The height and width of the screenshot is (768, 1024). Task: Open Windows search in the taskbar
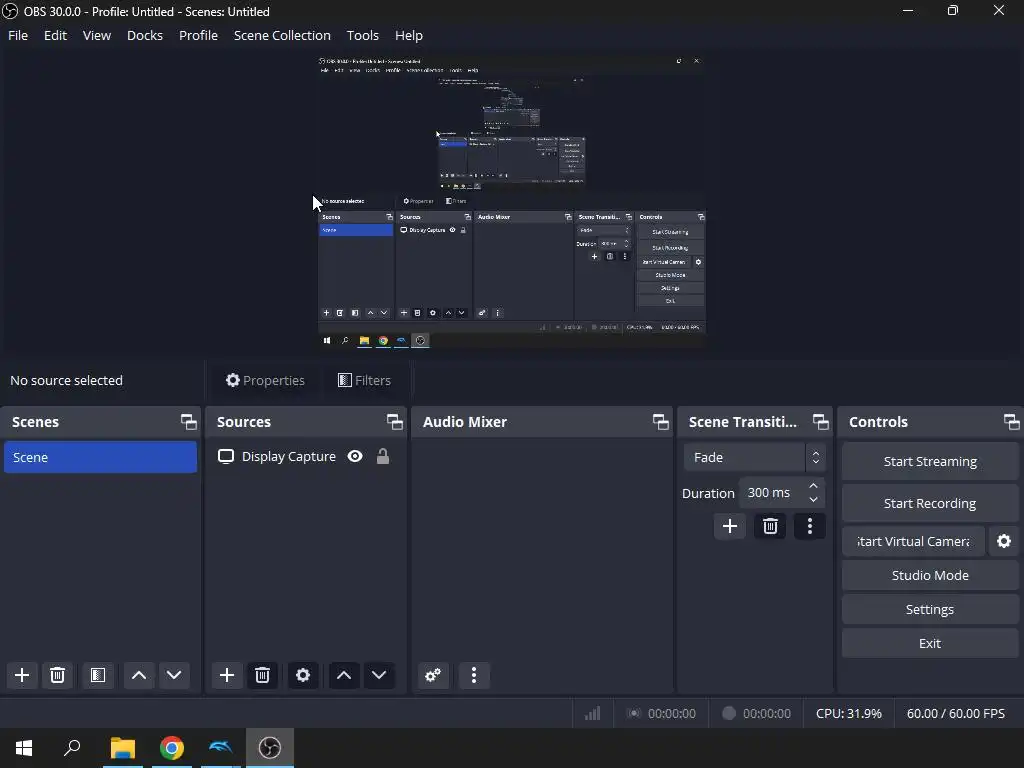pos(72,748)
